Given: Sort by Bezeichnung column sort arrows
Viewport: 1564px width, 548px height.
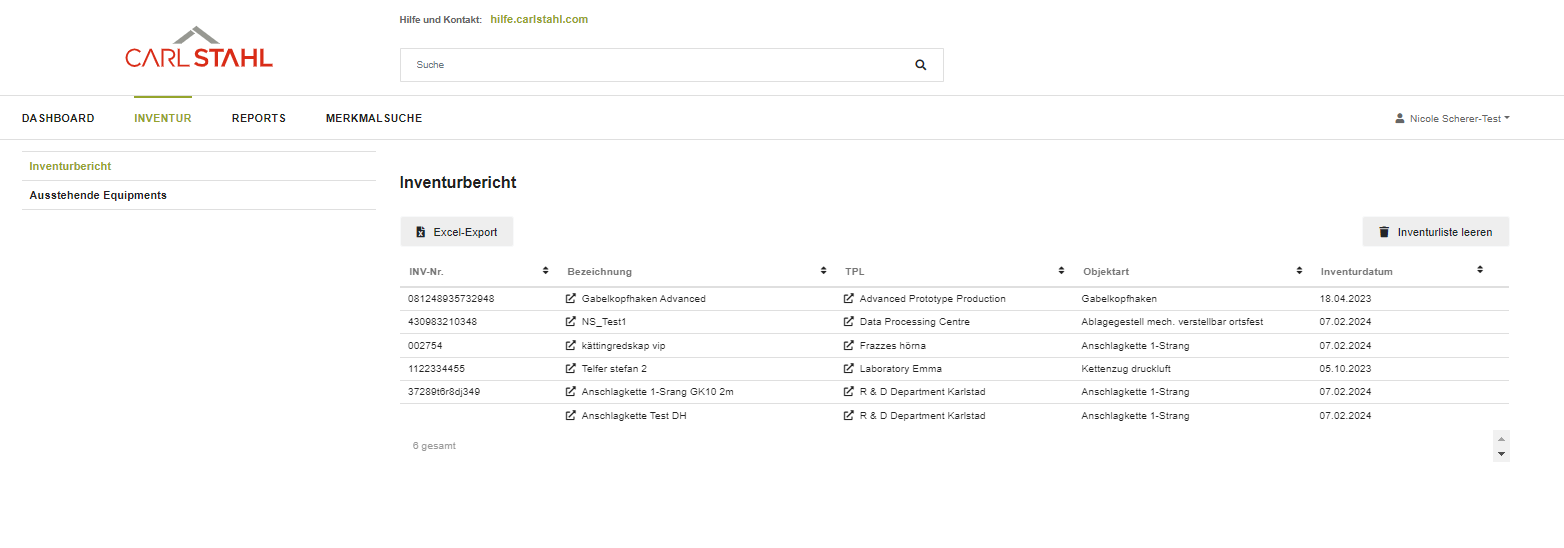Looking at the screenshot, I should (x=823, y=270).
